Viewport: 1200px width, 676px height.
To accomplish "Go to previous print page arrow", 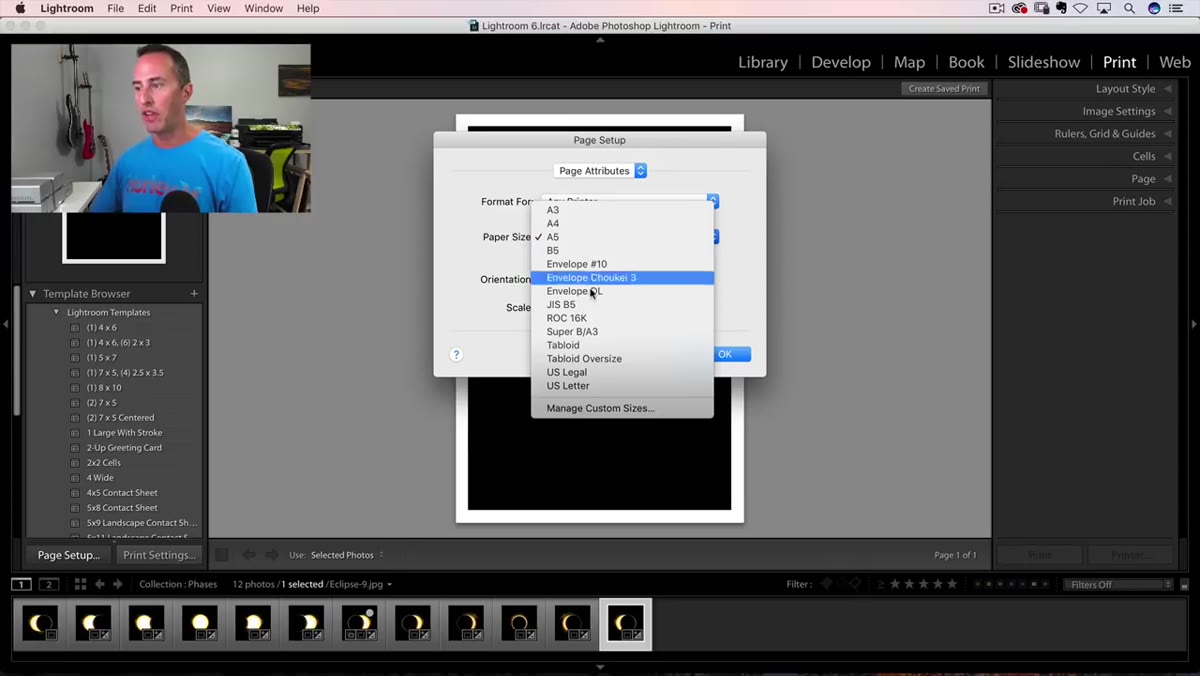I will (x=248, y=555).
